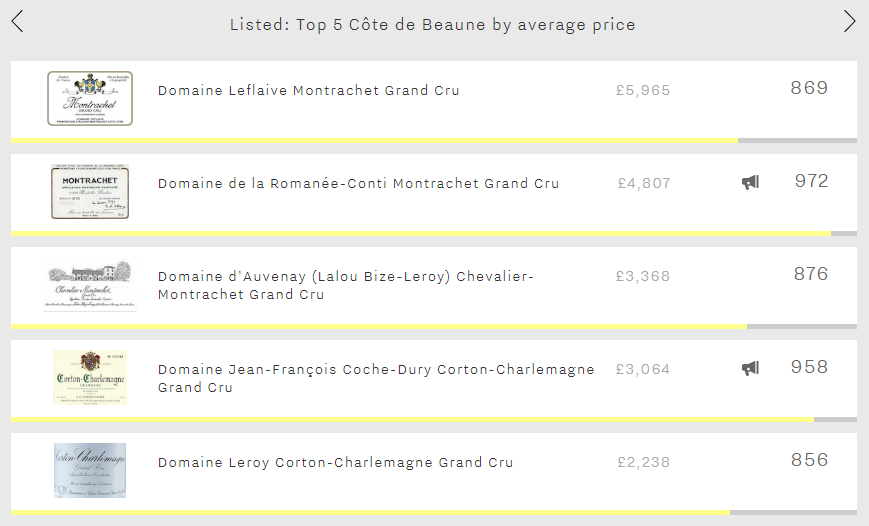Open Romanée-Conti Montrachet label image
Viewport: 869px width, 526px height.
(x=90, y=191)
